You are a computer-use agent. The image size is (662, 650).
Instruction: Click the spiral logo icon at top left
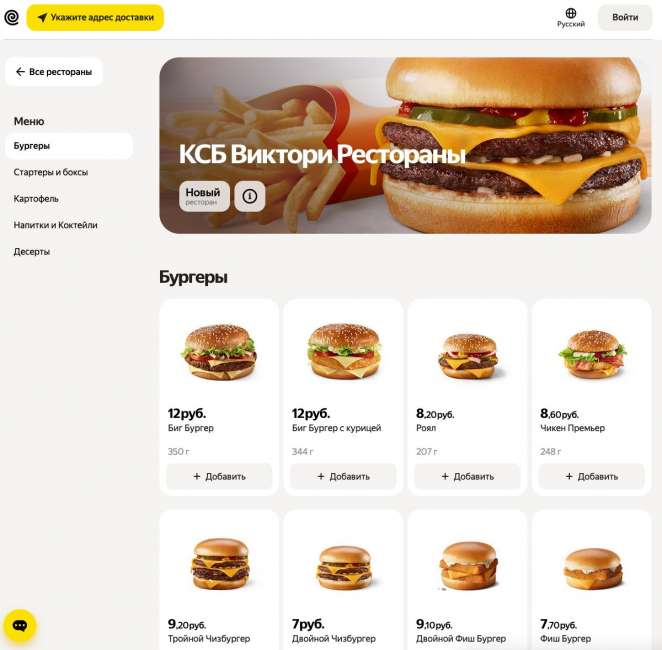(11, 17)
